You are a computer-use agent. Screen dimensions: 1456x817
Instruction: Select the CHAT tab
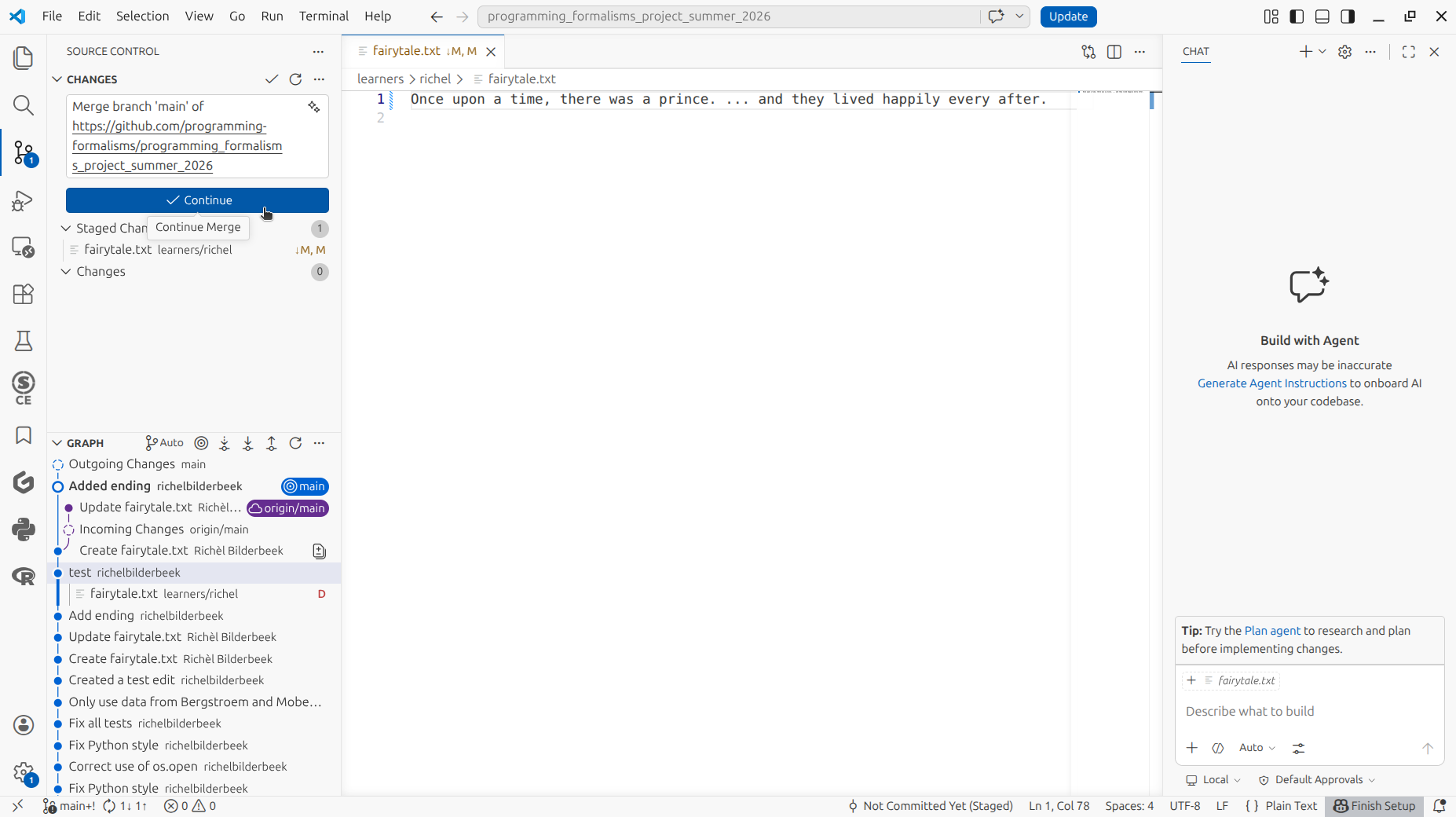tap(1196, 52)
